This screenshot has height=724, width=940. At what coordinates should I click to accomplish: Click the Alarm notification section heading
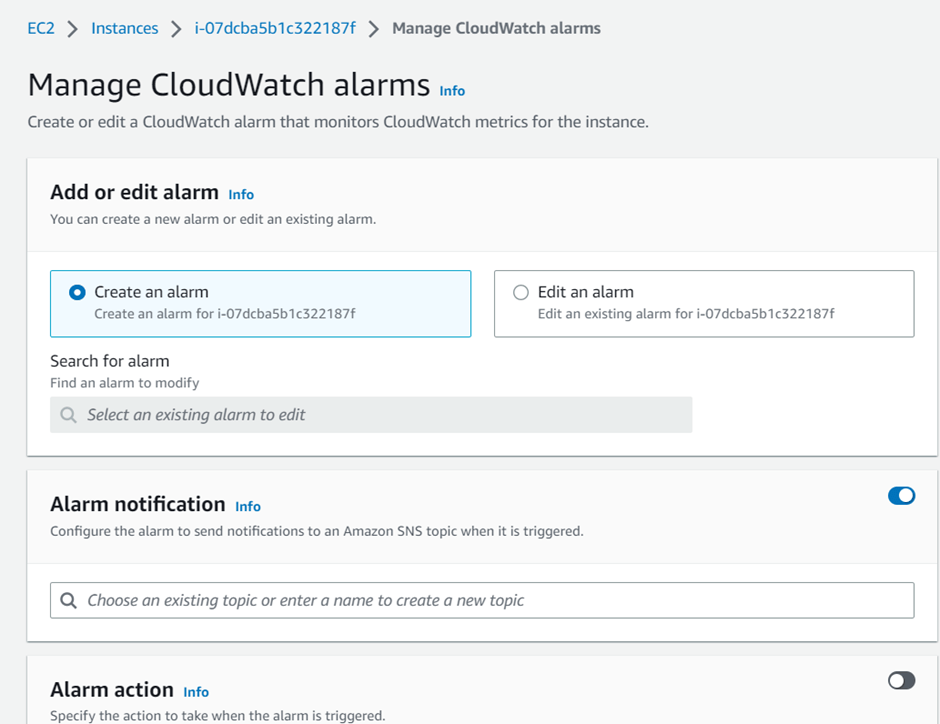coord(138,504)
